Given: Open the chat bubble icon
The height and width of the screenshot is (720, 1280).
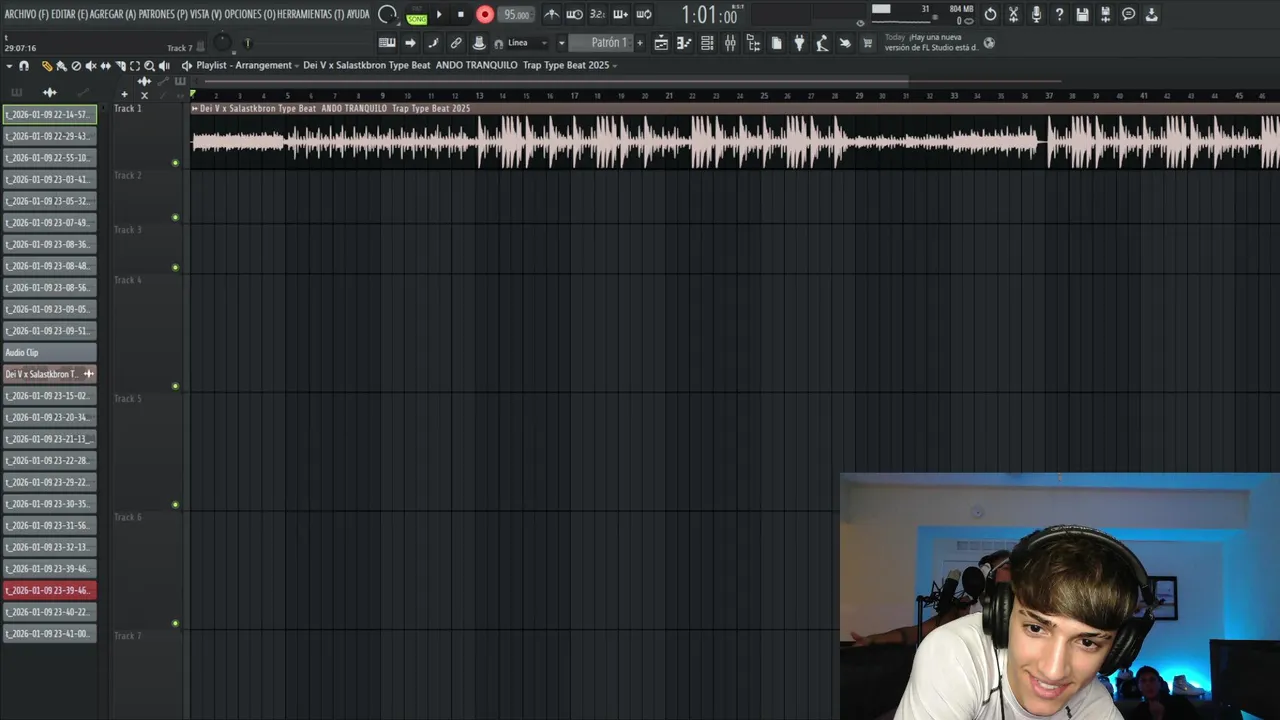Looking at the screenshot, I should tap(1128, 14).
